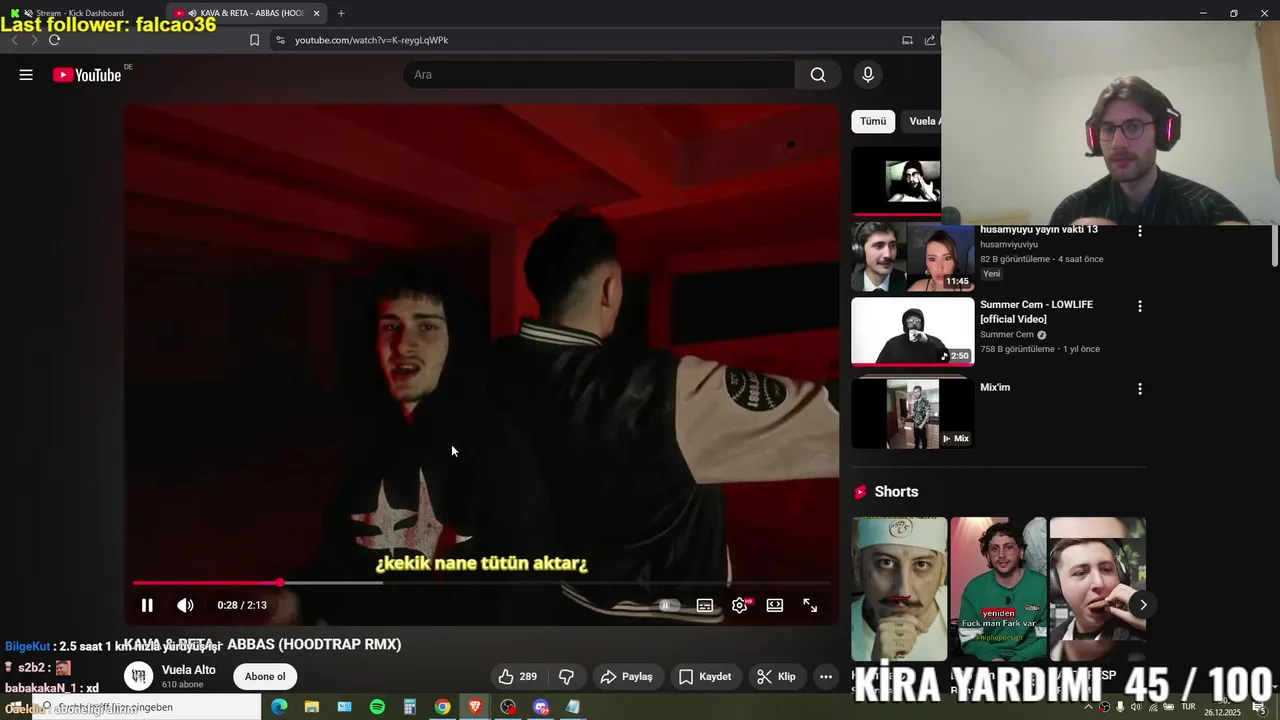Open Calculator from taskbar

(x=409, y=707)
